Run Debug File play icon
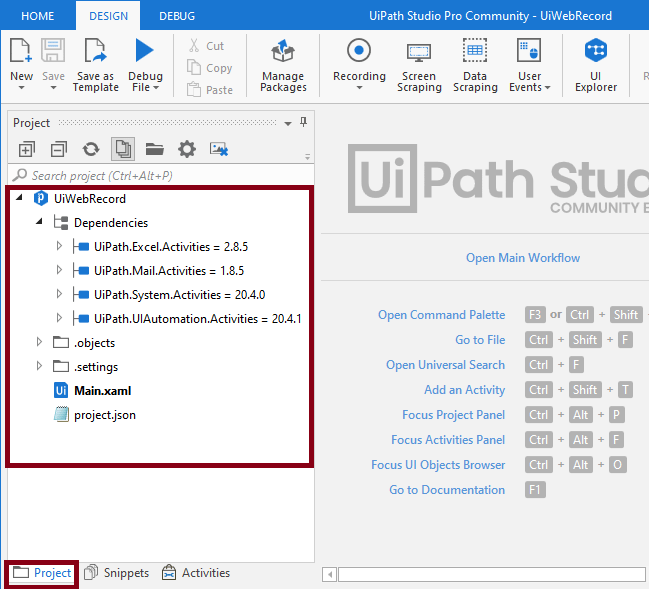Screen dimensions: 649x589 145,50
